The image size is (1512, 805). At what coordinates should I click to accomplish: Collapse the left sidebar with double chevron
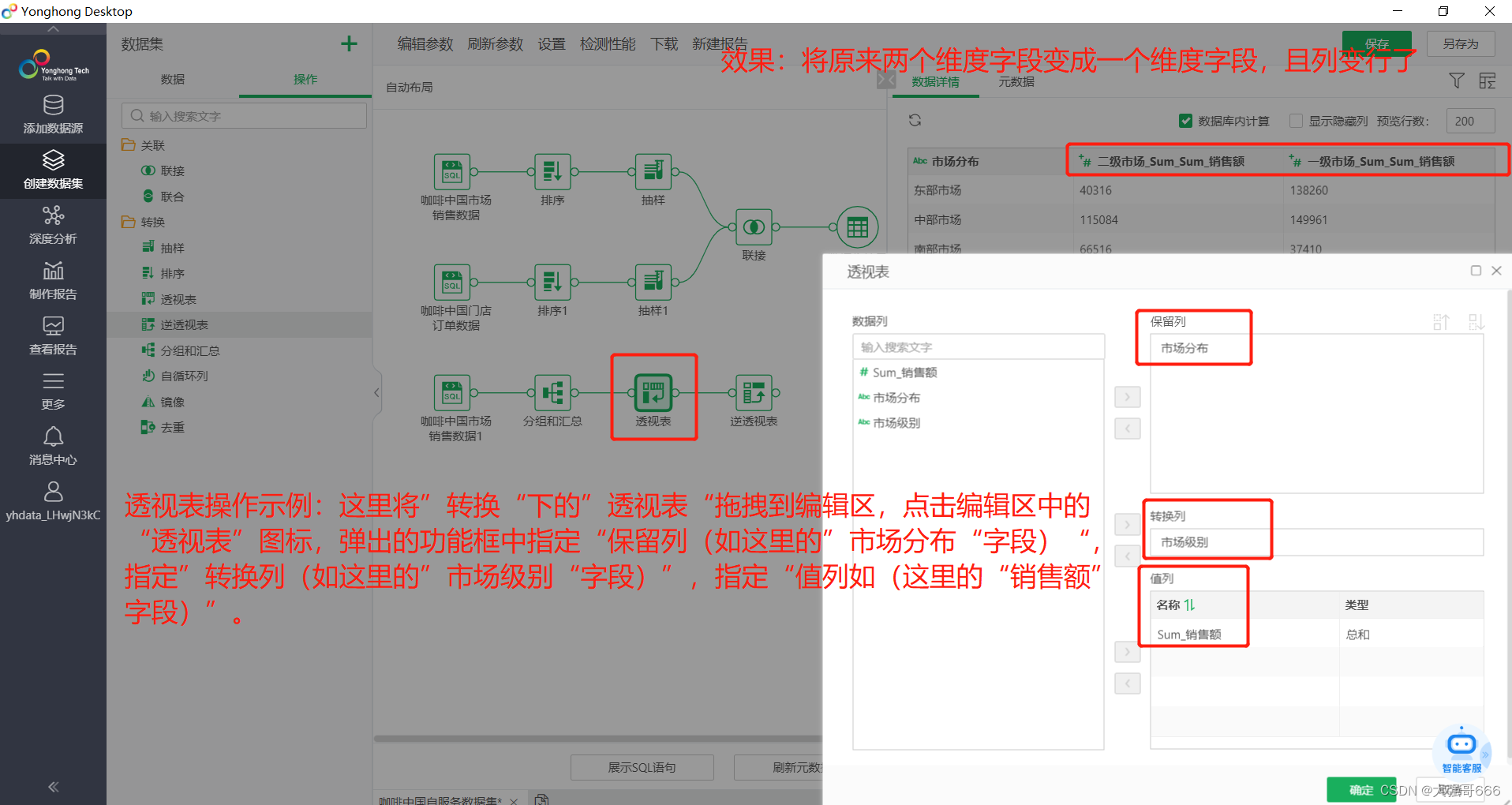click(53, 786)
